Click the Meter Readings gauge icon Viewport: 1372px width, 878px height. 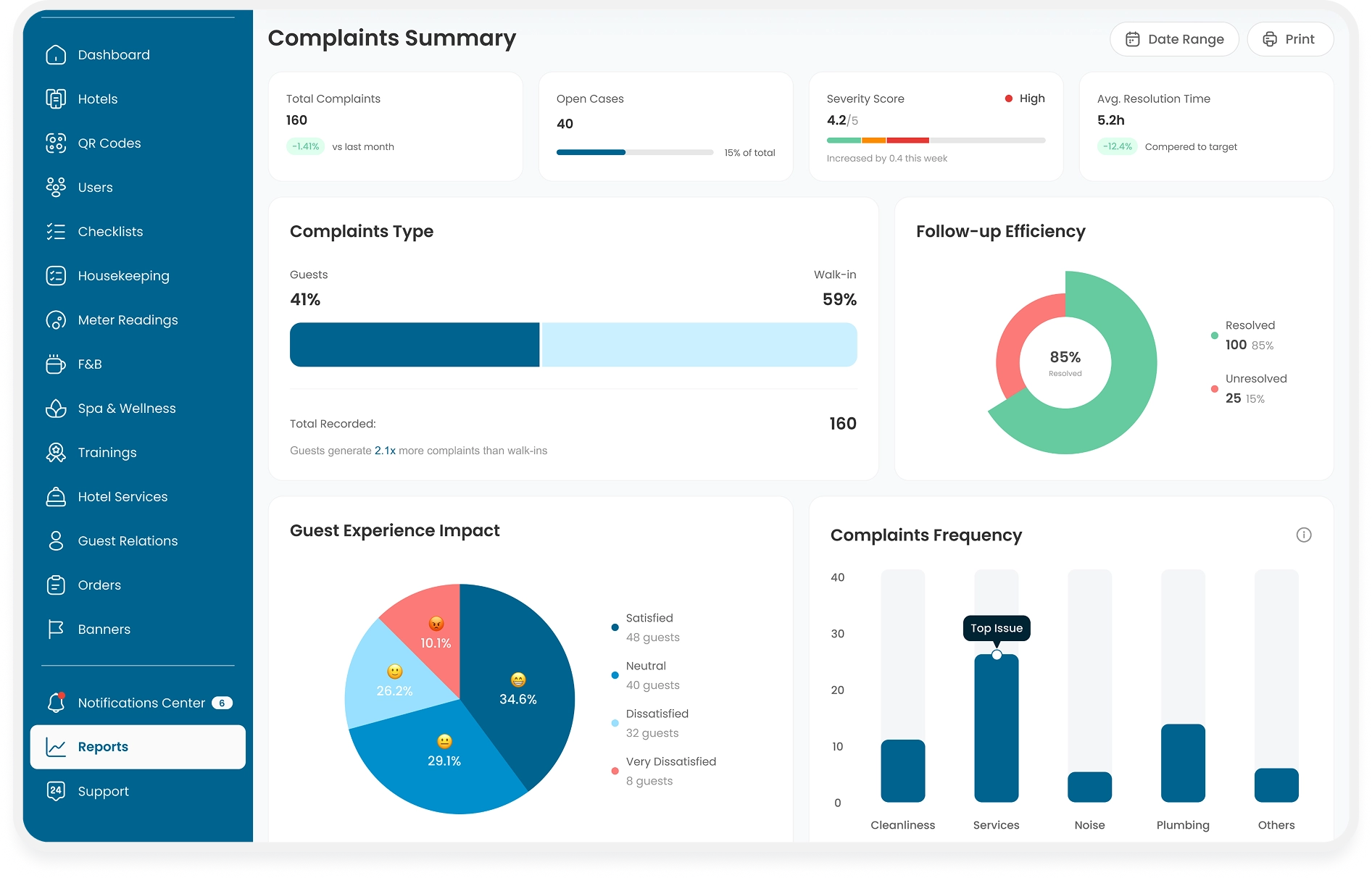56,320
